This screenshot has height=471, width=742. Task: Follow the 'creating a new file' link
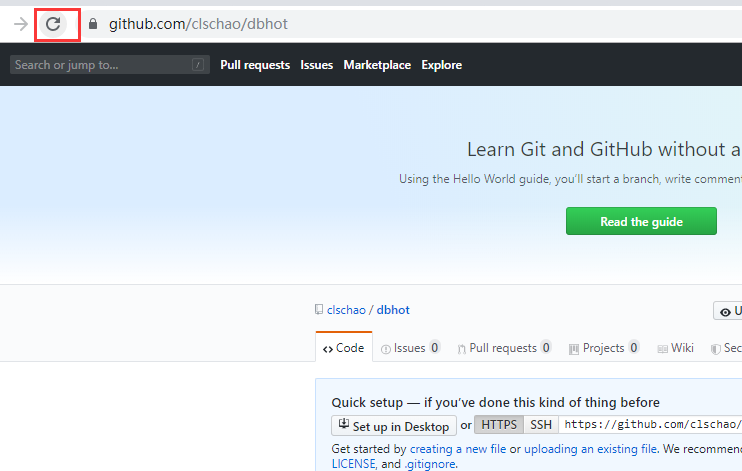[458, 449]
